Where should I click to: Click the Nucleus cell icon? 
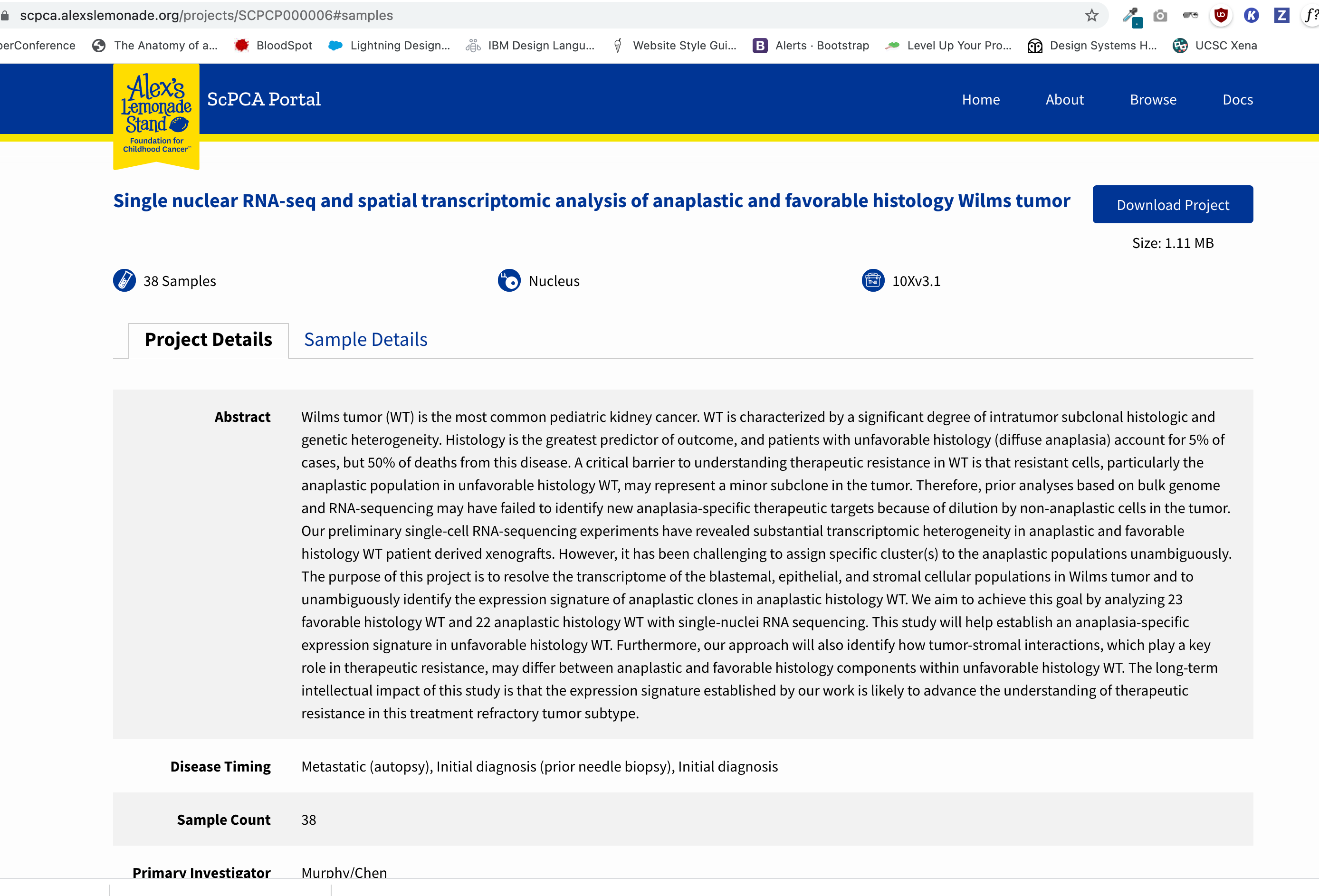508,280
